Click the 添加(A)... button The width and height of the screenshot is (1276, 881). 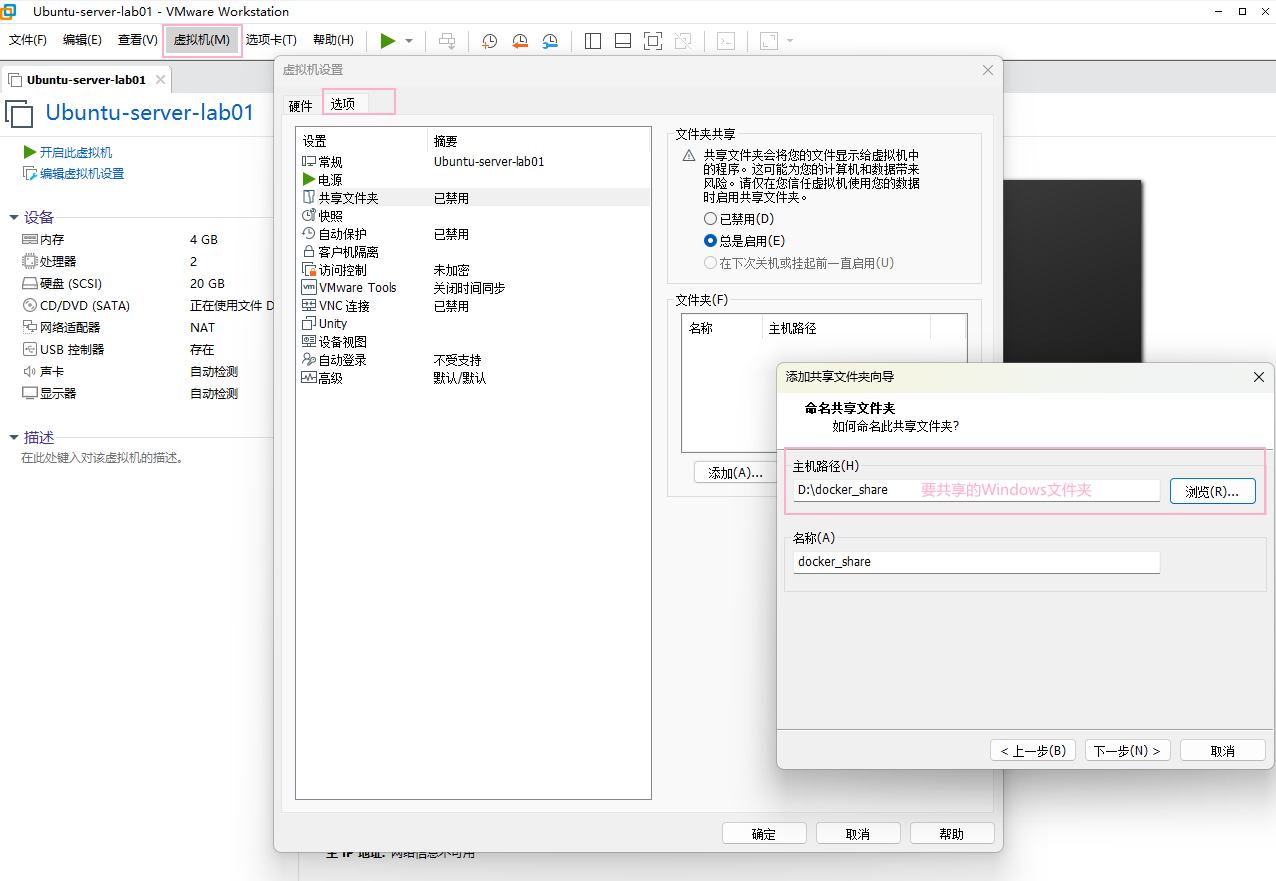[735, 472]
